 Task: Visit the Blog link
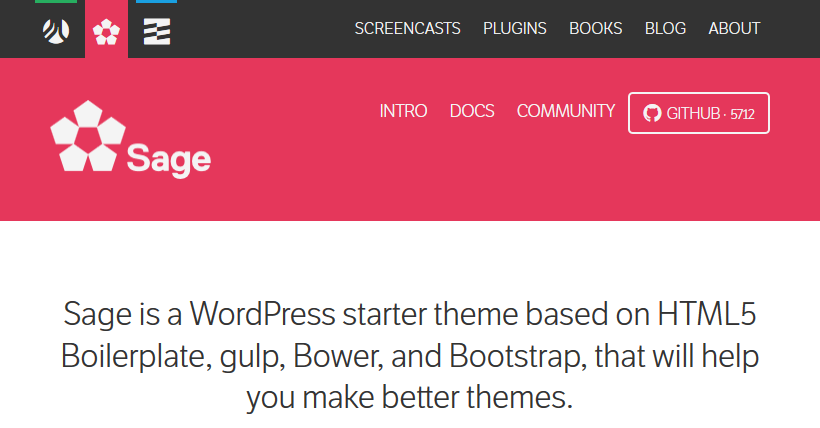[x=665, y=28]
